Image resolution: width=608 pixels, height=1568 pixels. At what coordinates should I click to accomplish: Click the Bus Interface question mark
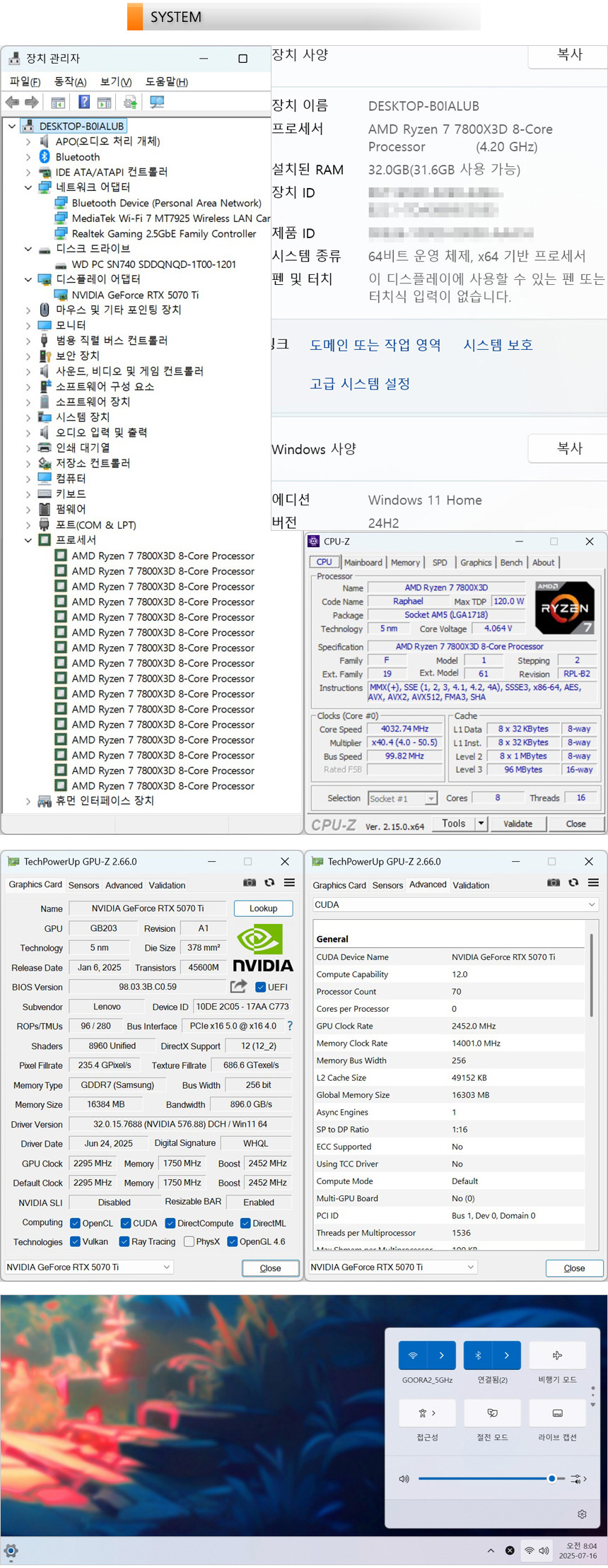(289, 1025)
